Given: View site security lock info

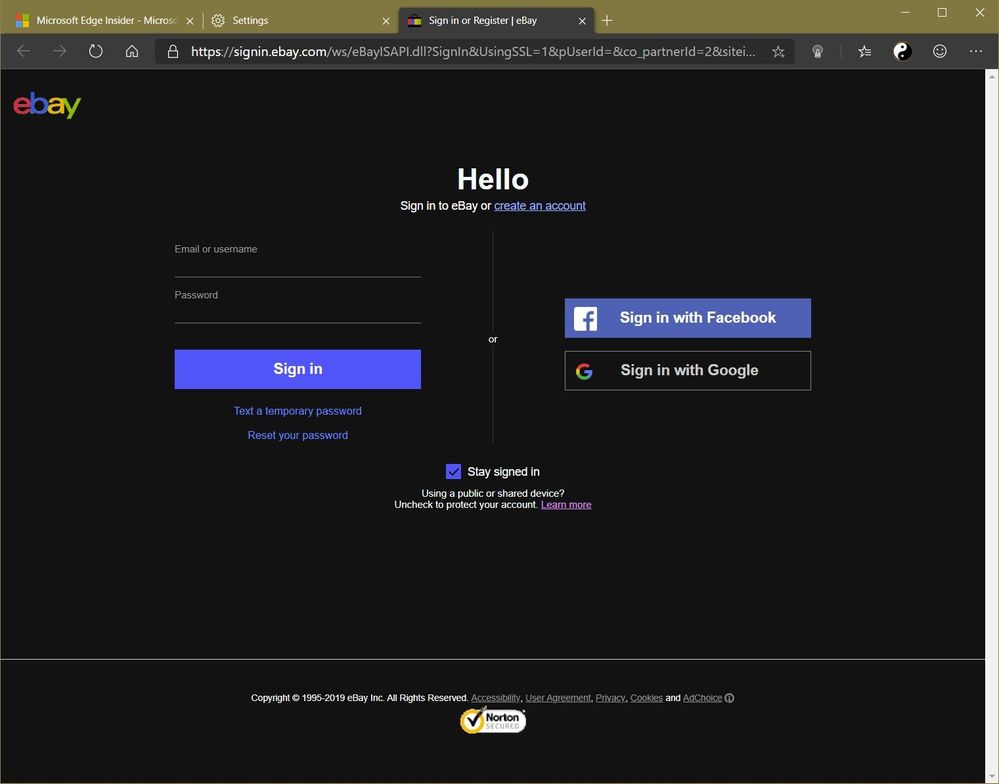Looking at the screenshot, I should pos(173,52).
